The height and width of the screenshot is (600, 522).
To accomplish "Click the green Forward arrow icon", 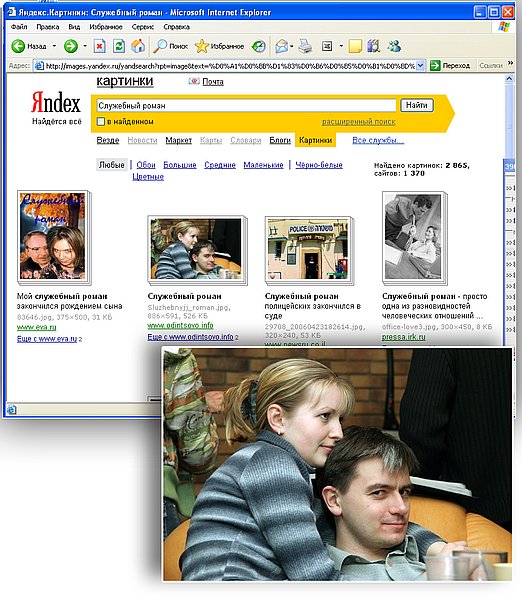I will 70,46.
